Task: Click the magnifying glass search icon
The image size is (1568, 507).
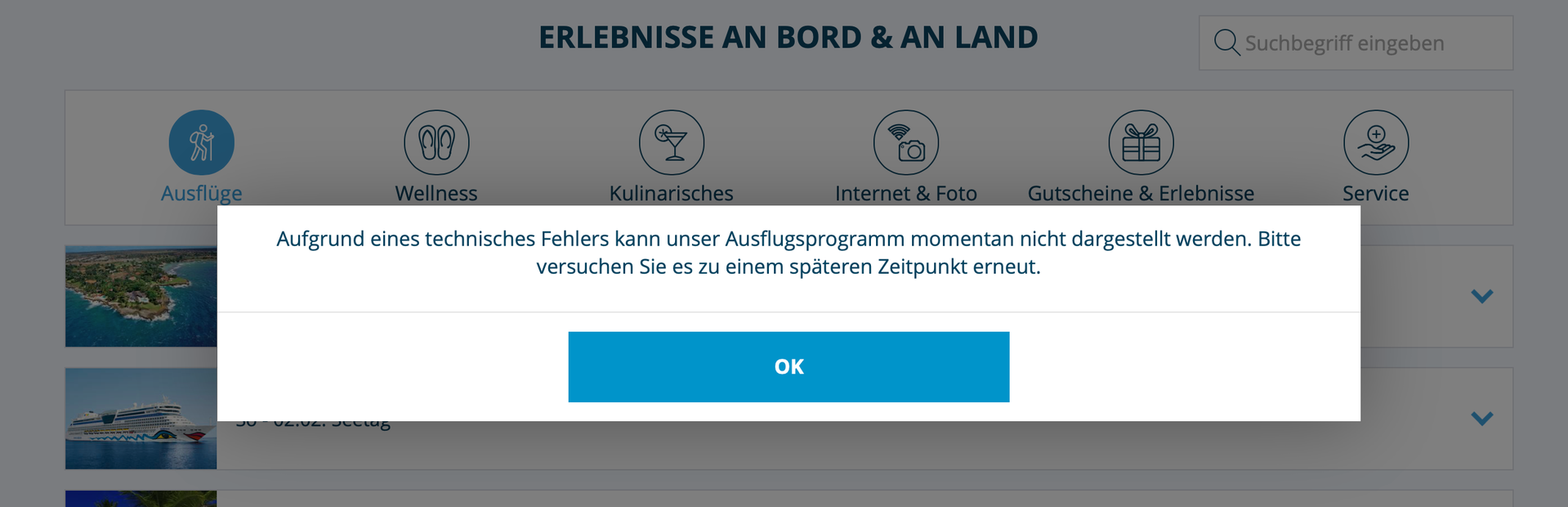Action: pyautogui.click(x=1226, y=43)
